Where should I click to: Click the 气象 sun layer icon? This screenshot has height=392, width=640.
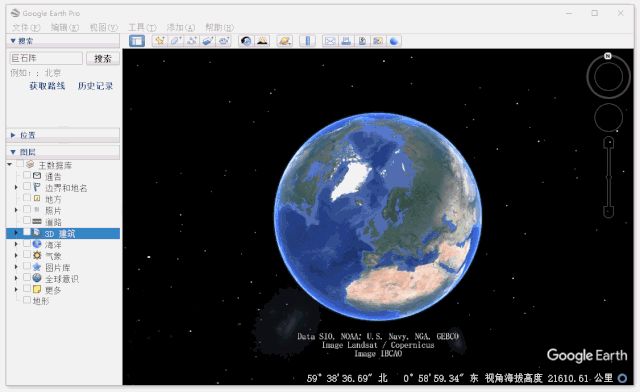point(37,255)
